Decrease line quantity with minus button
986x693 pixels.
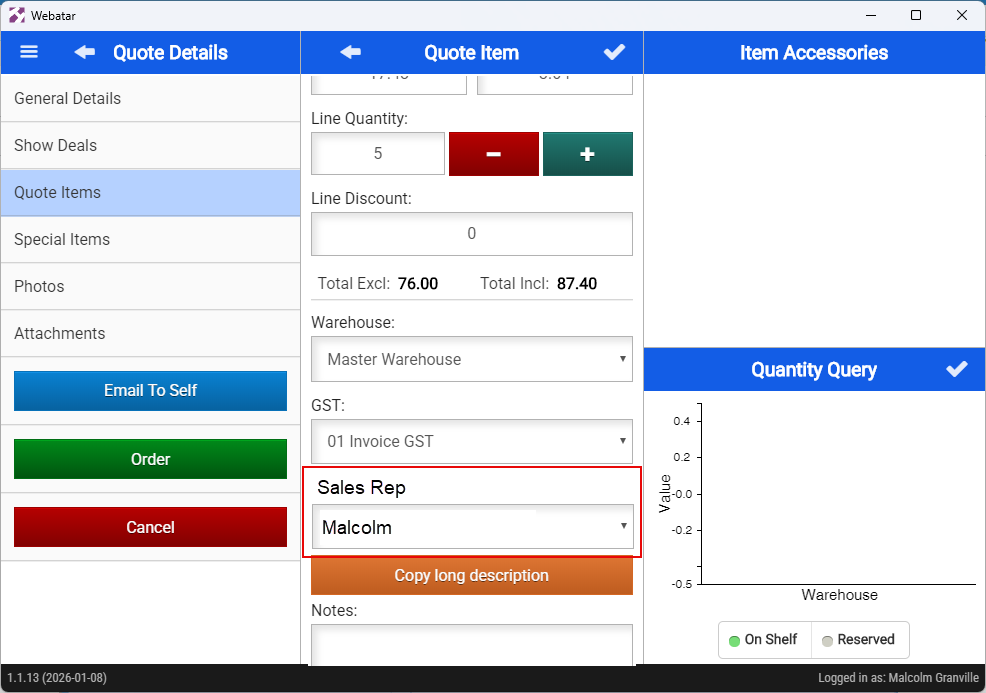click(x=493, y=154)
